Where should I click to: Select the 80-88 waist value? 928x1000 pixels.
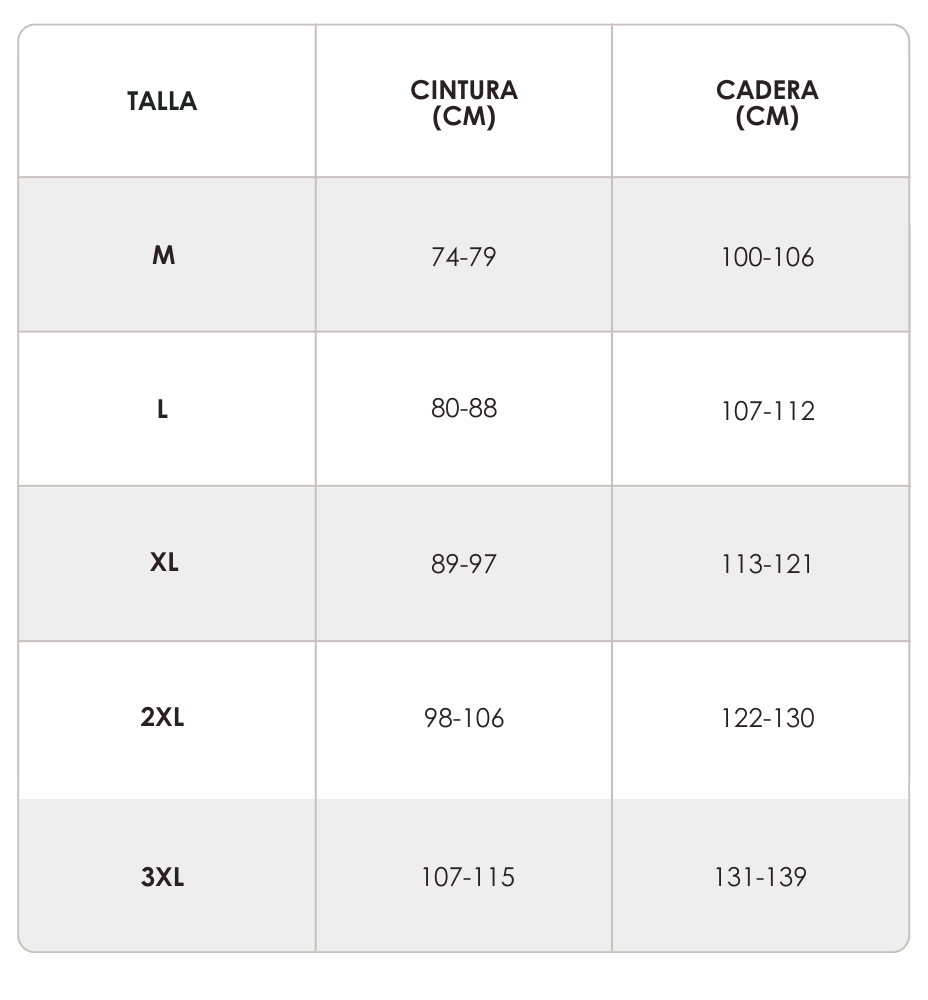coord(464,409)
